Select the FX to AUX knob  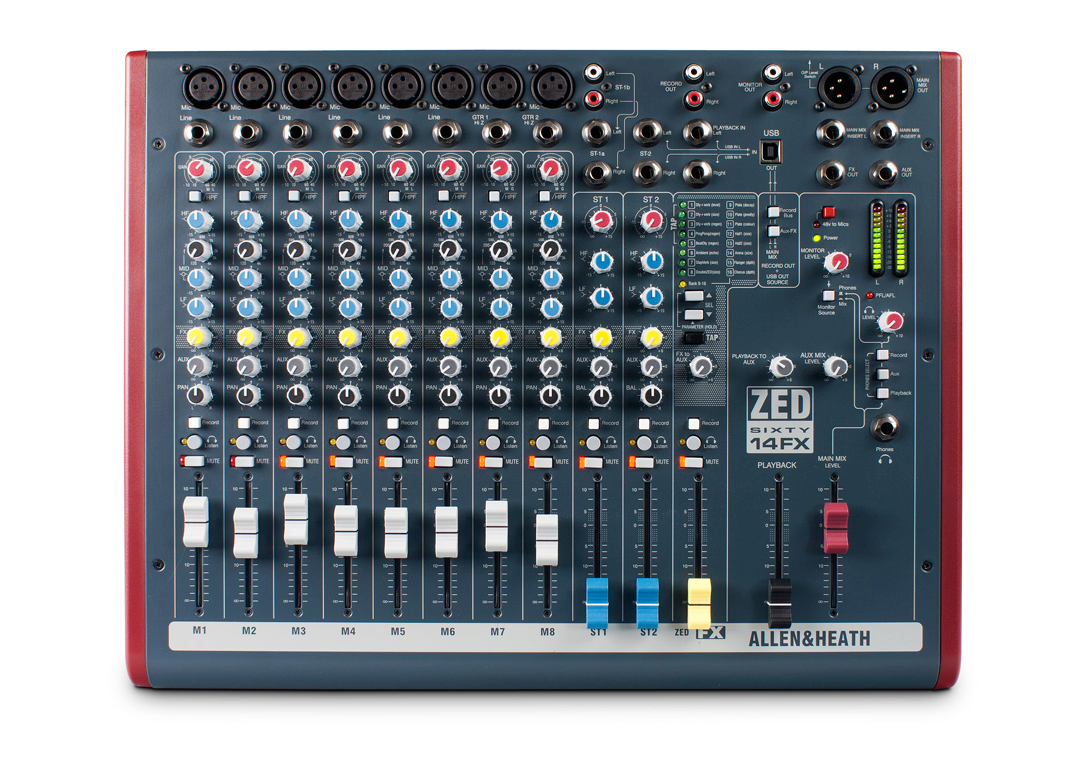coord(701,366)
